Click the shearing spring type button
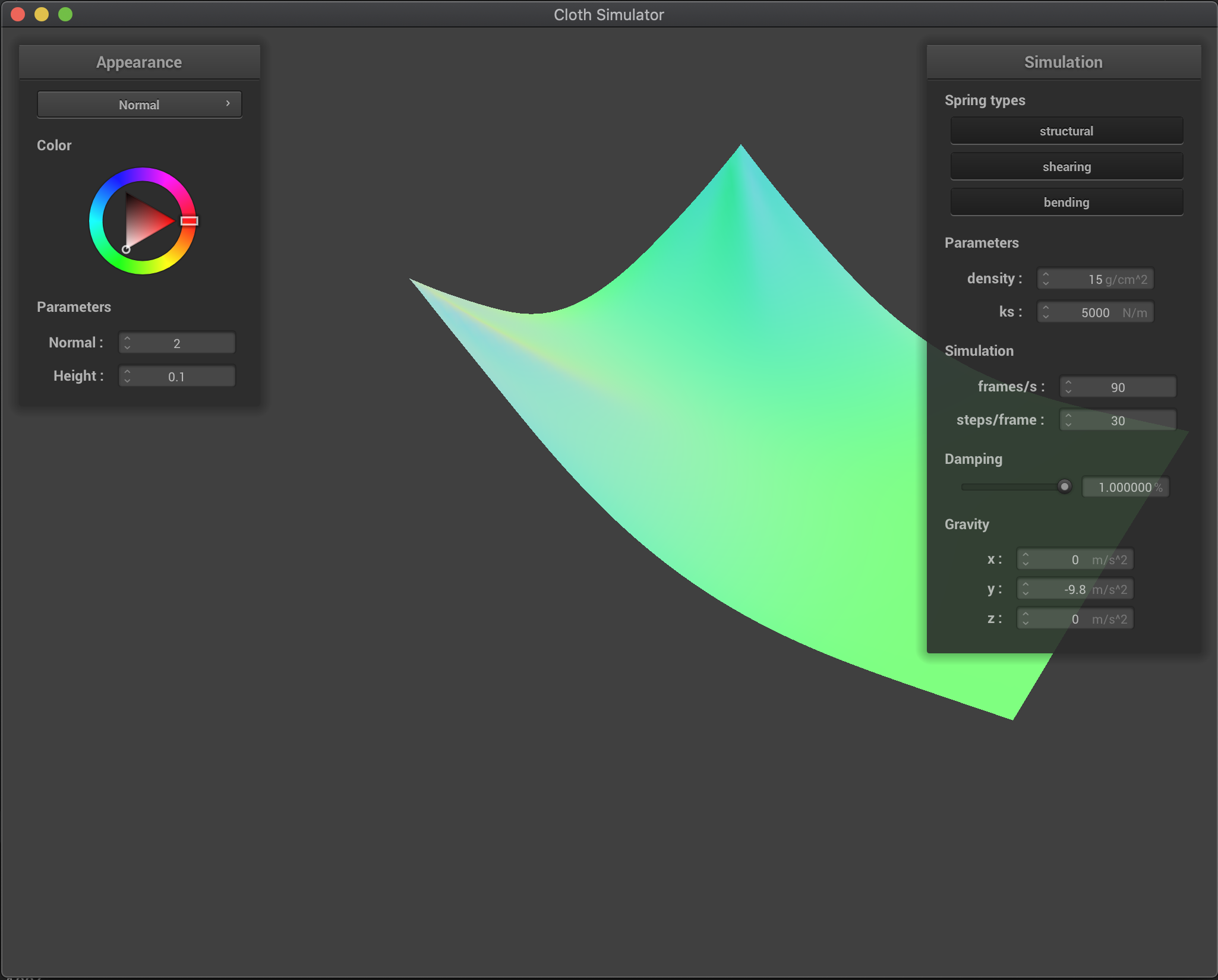The height and width of the screenshot is (980, 1218). click(1066, 166)
